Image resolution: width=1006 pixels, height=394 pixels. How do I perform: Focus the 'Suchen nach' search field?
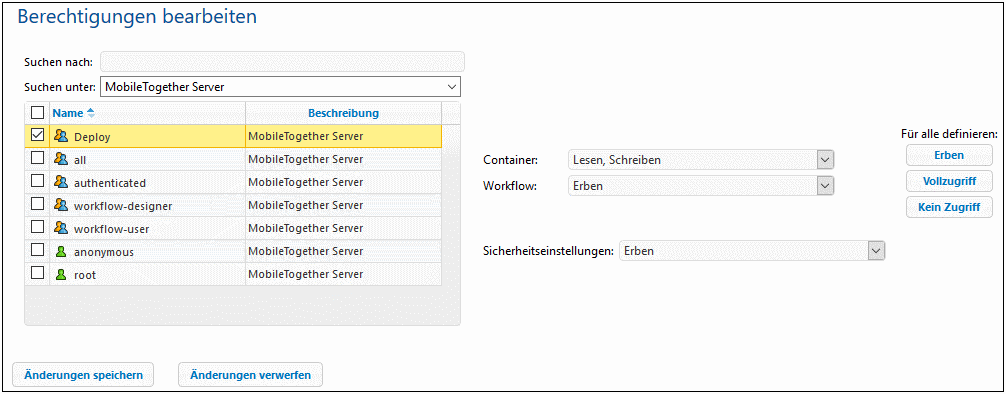[282, 62]
